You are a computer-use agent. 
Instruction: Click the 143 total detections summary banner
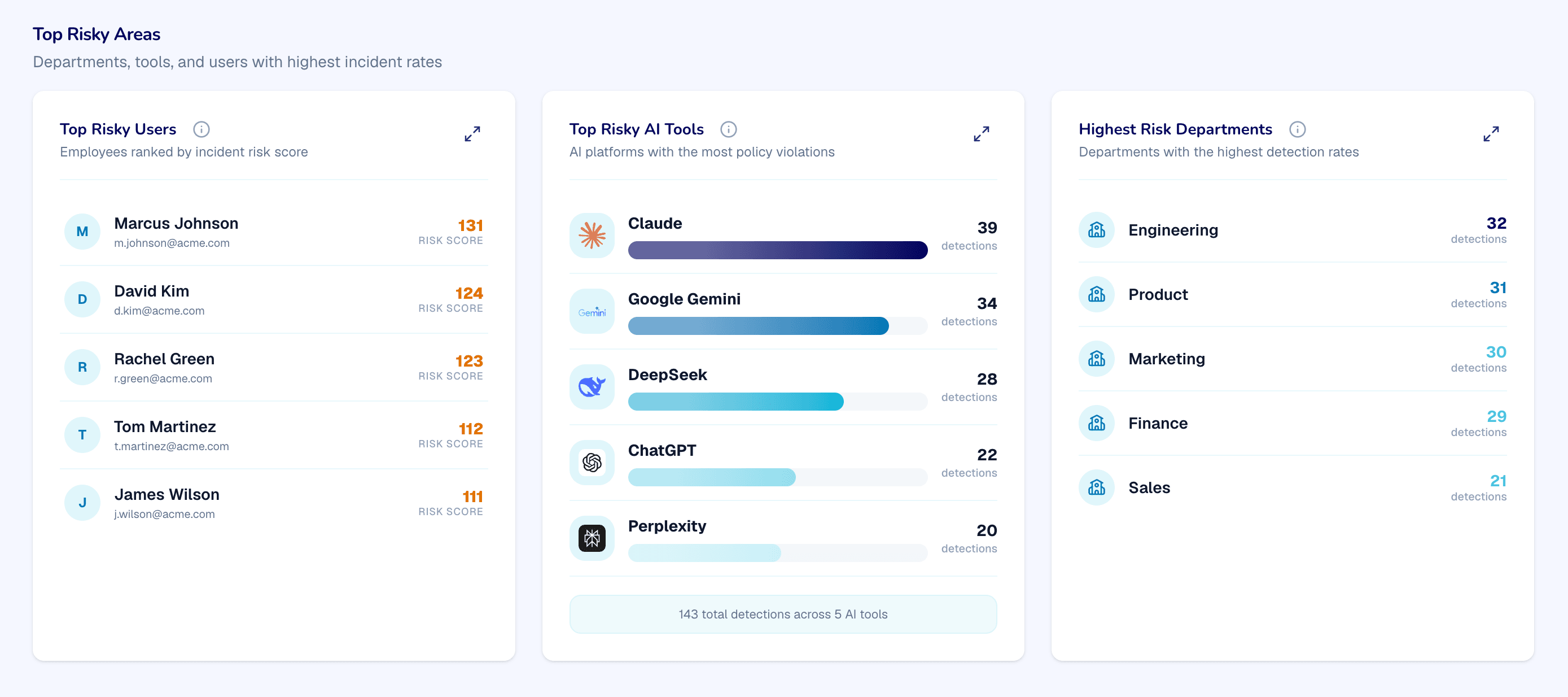click(x=783, y=614)
